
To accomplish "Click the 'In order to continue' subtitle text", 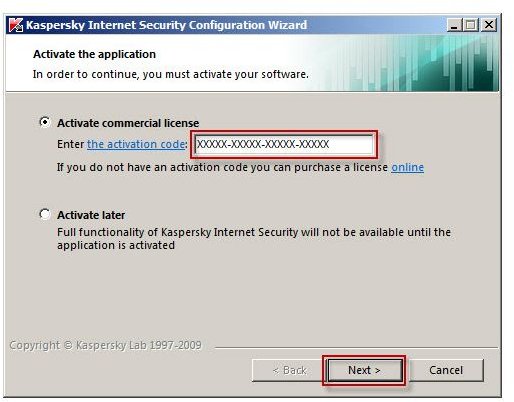I will point(171,74).
